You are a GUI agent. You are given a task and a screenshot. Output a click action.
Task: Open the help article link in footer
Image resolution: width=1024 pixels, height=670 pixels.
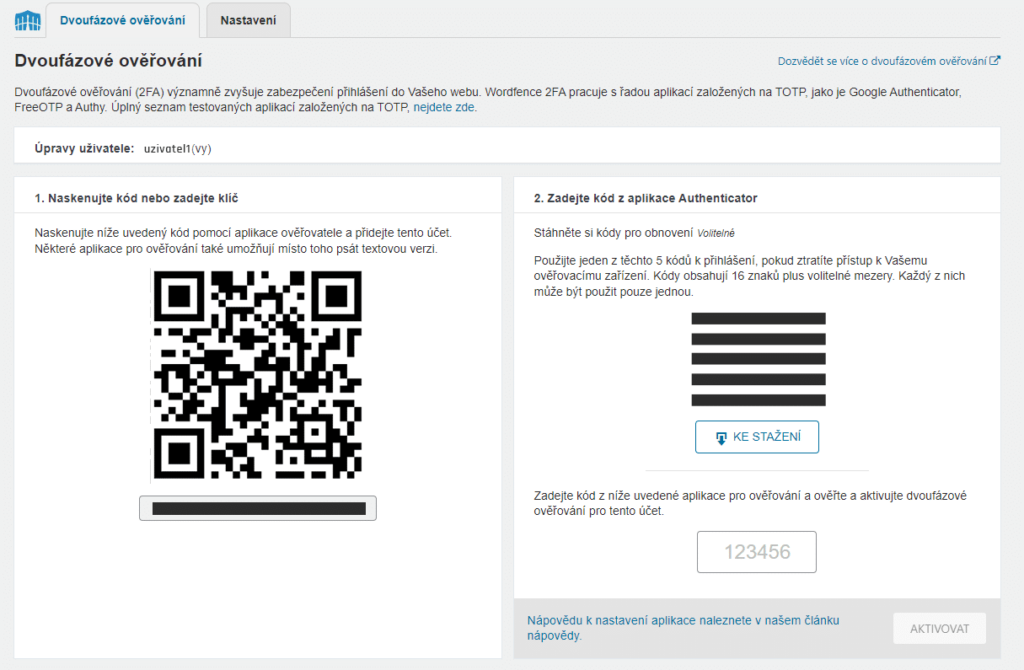(x=682, y=627)
